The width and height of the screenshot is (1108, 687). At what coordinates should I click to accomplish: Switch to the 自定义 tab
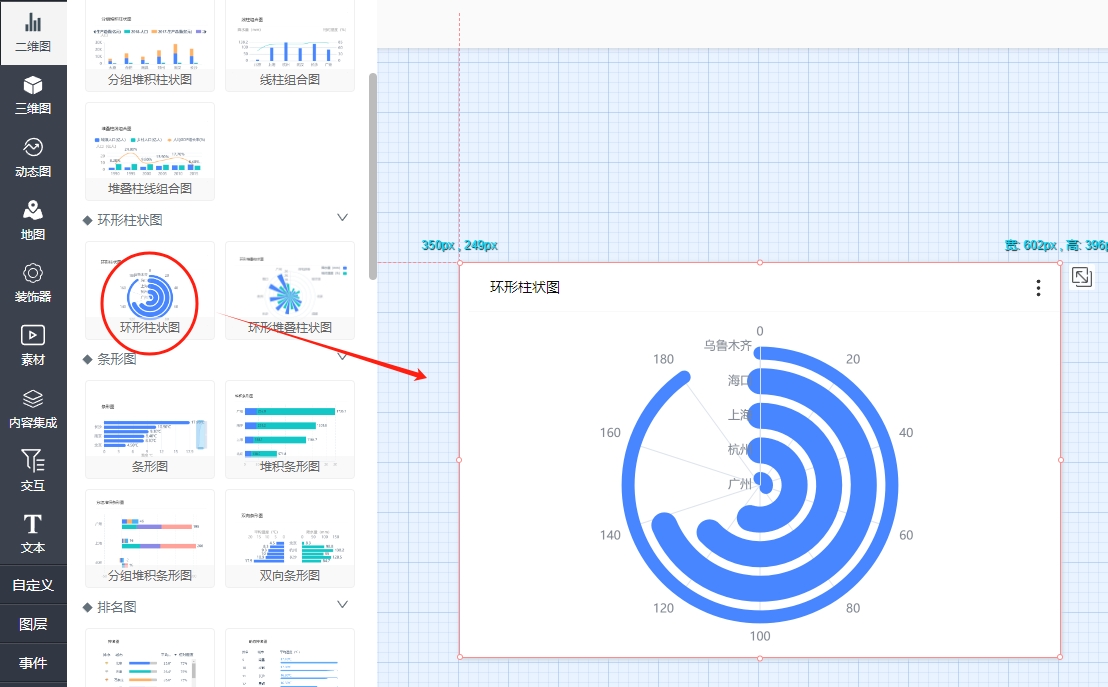[33, 585]
